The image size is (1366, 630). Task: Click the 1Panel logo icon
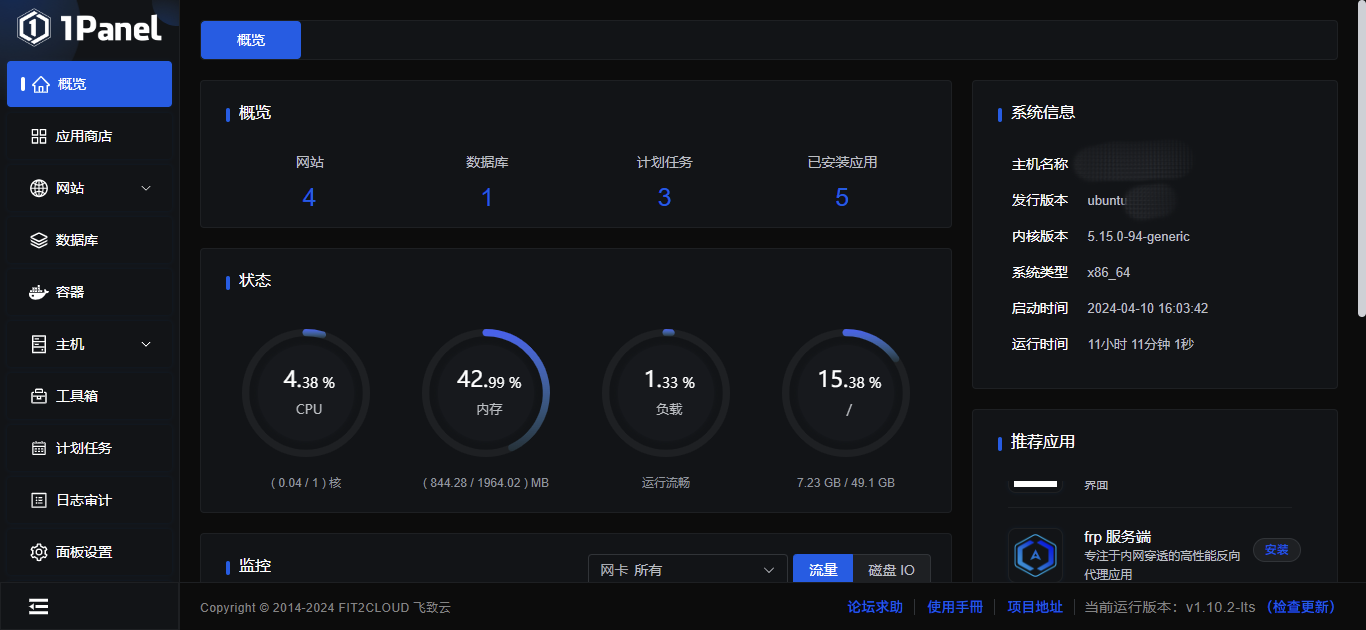33,28
